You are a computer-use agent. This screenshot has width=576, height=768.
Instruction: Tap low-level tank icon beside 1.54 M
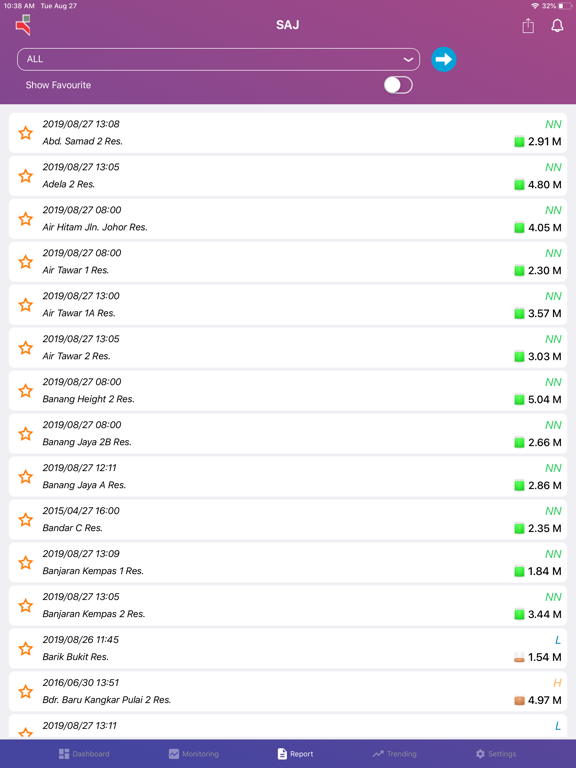coord(519,657)
